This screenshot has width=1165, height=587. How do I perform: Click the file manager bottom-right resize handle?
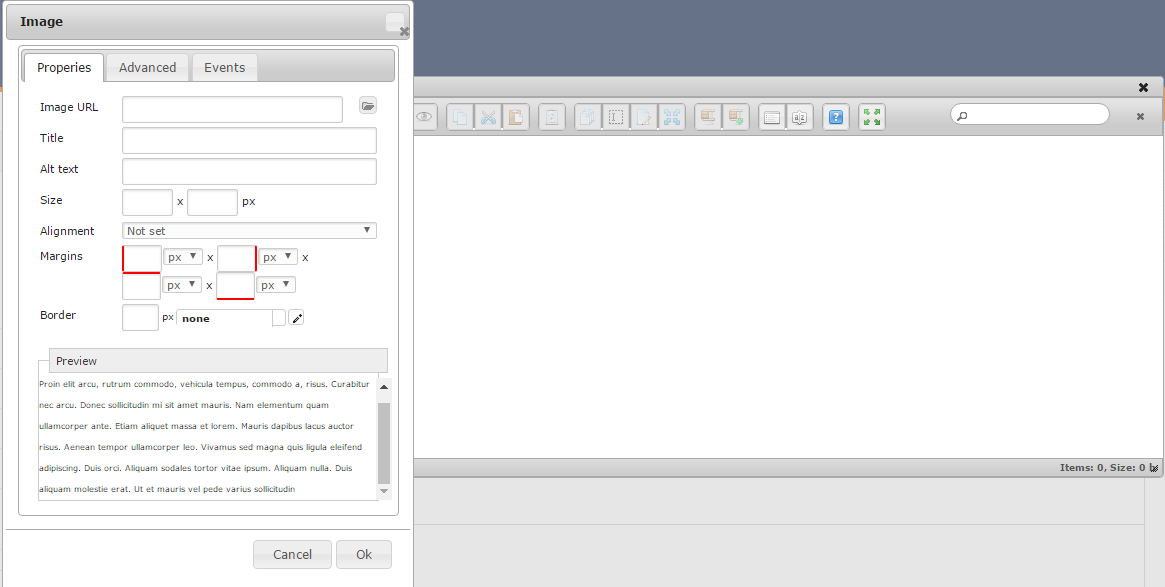pyautogui.click(x=1154, y=468)
